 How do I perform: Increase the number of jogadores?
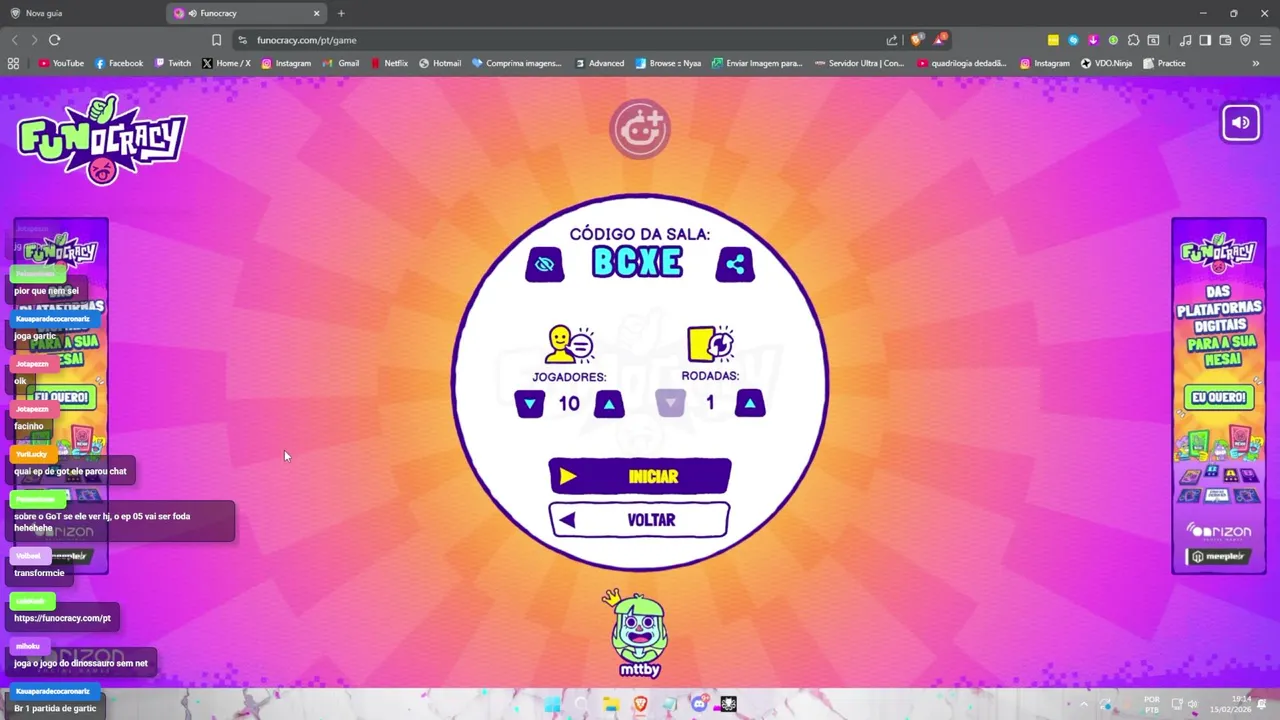(x=609, y=403)
